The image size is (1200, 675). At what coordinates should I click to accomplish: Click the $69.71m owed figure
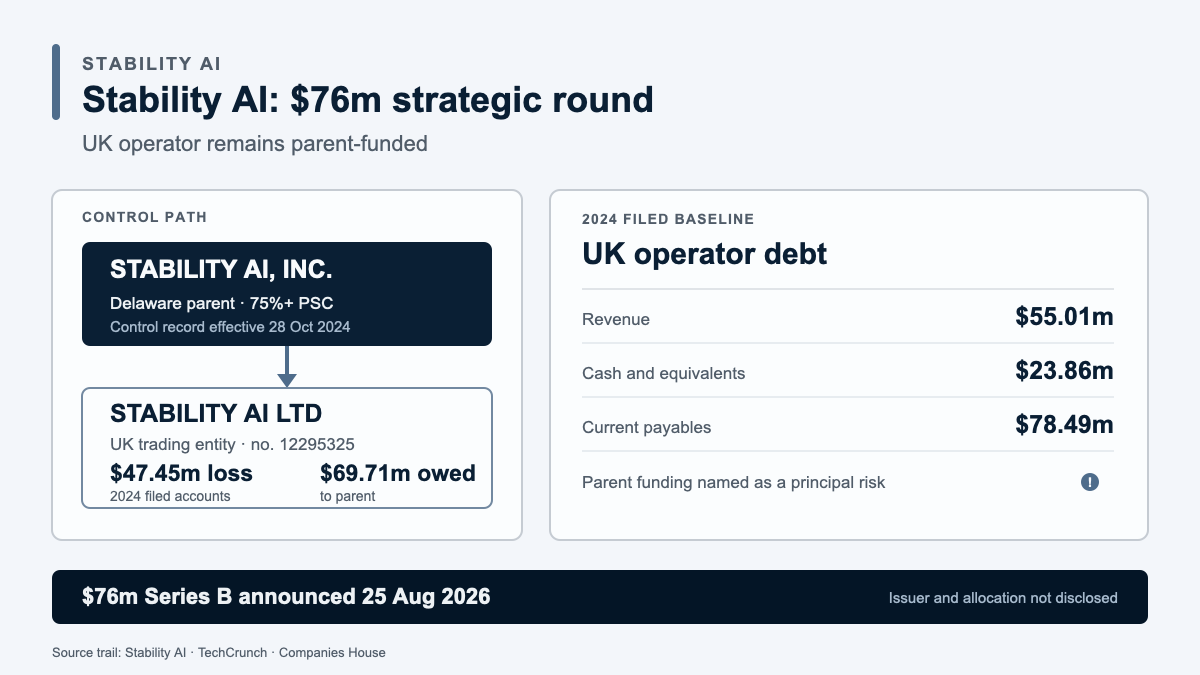pos(398,473)
